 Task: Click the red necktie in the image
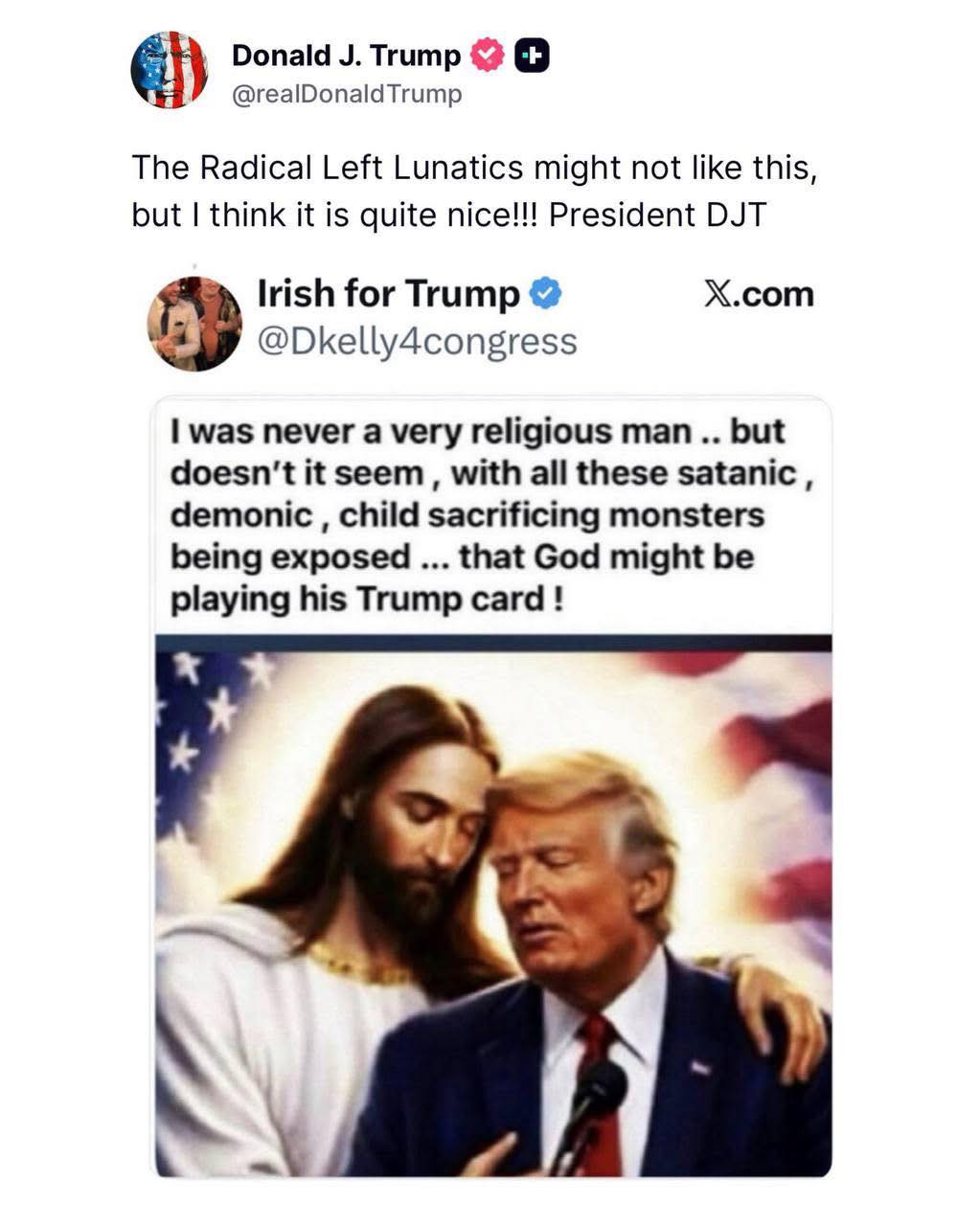[x=600, y=1092]
